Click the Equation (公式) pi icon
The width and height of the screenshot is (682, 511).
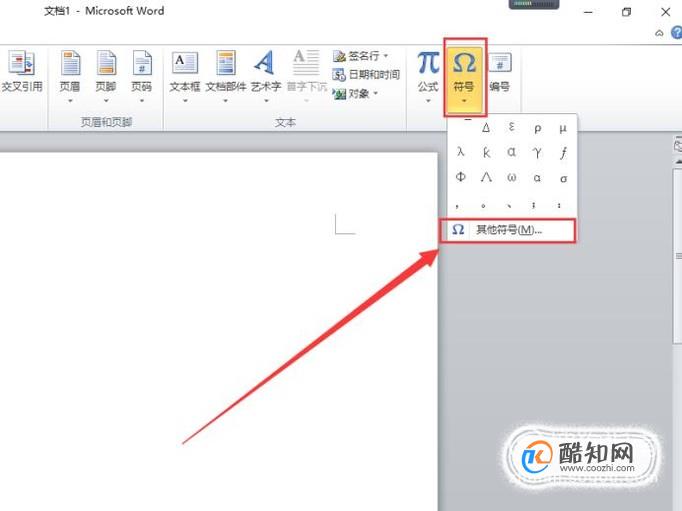click(428, 63)
